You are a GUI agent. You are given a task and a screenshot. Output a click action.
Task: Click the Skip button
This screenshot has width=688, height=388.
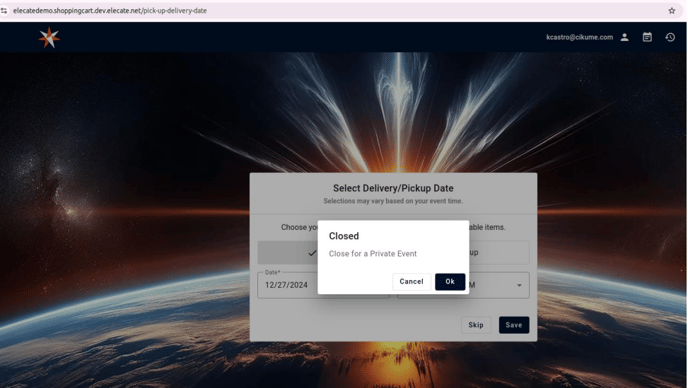(x=476, y=325)
